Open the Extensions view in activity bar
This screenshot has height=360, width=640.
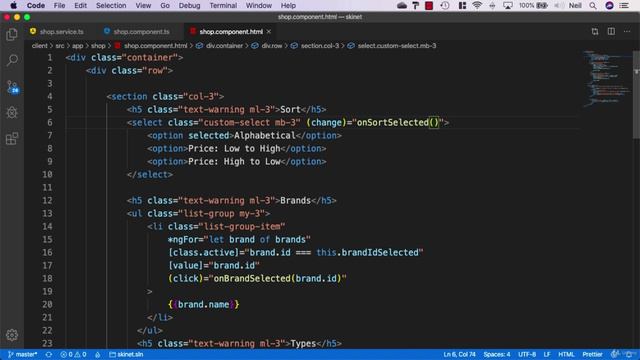(12, 139)
